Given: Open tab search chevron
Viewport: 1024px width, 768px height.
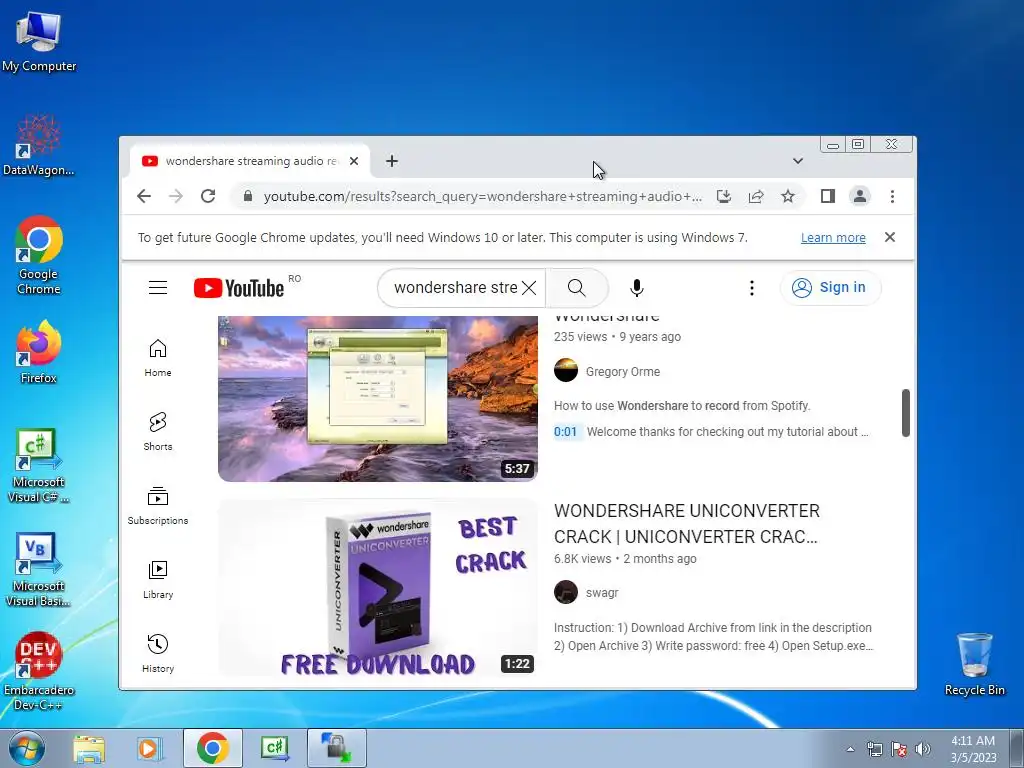Looking at the screenshot, I should tap(797, 161).
